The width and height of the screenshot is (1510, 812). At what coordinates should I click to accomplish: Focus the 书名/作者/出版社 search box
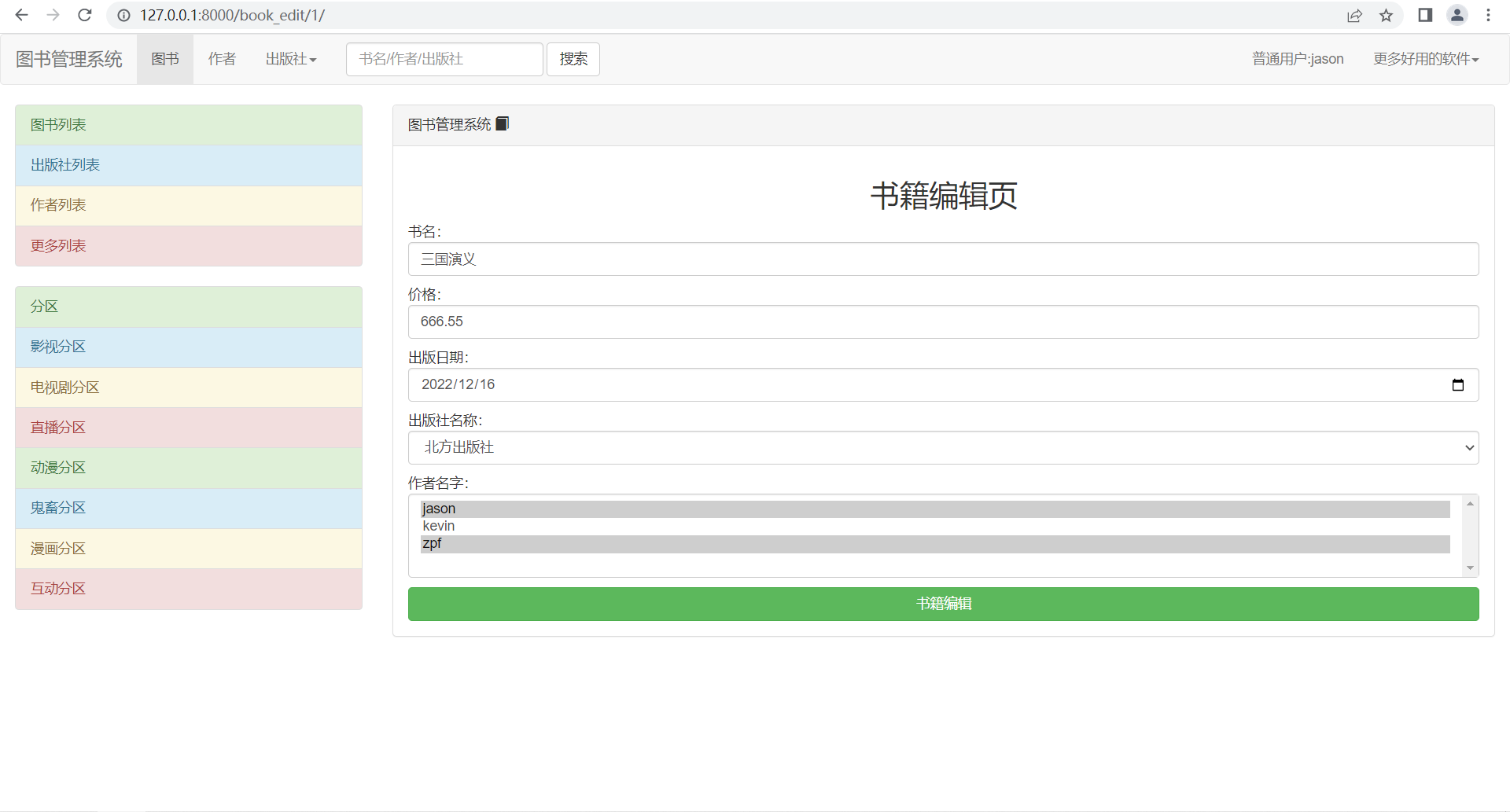(x=444, y=59)
